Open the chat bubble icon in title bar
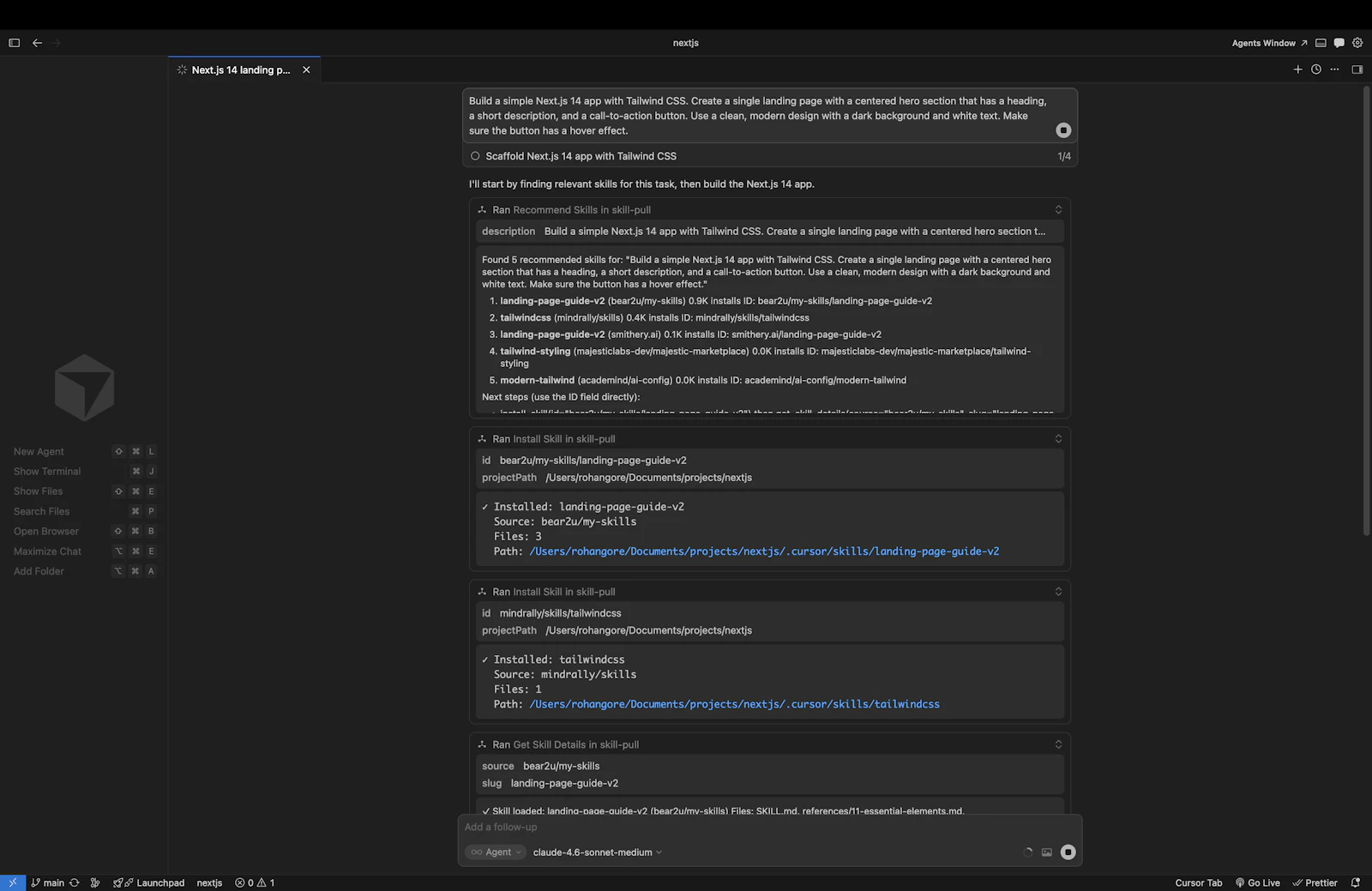This screenshot has height=891, width=1372. [1339, 43]
